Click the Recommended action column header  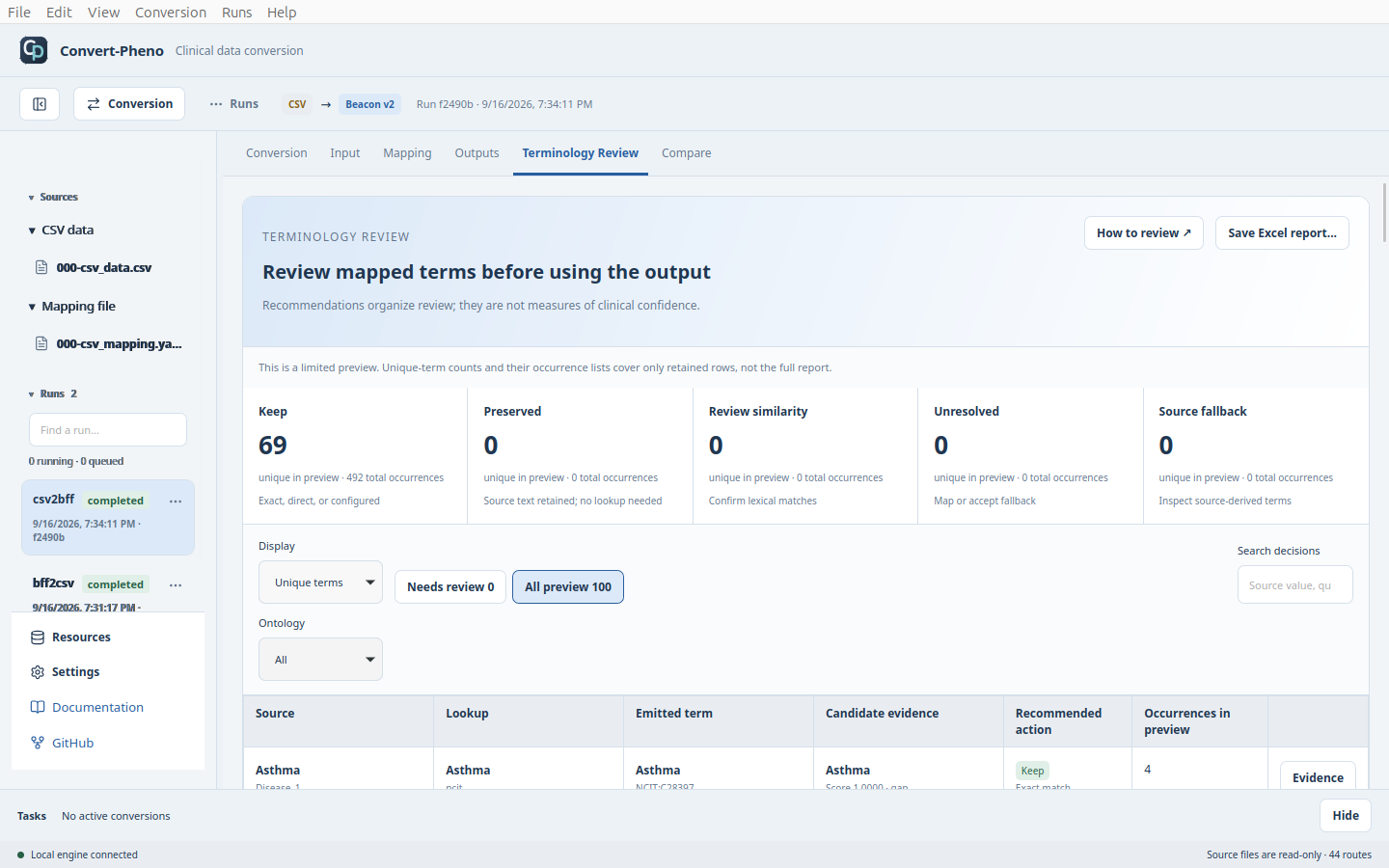[x=1068, y=721]
